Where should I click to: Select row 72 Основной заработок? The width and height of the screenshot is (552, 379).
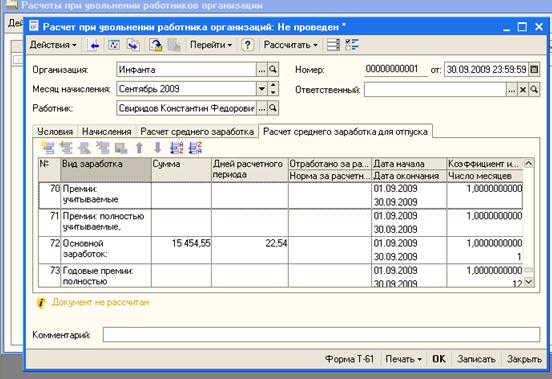pos(281,250)
